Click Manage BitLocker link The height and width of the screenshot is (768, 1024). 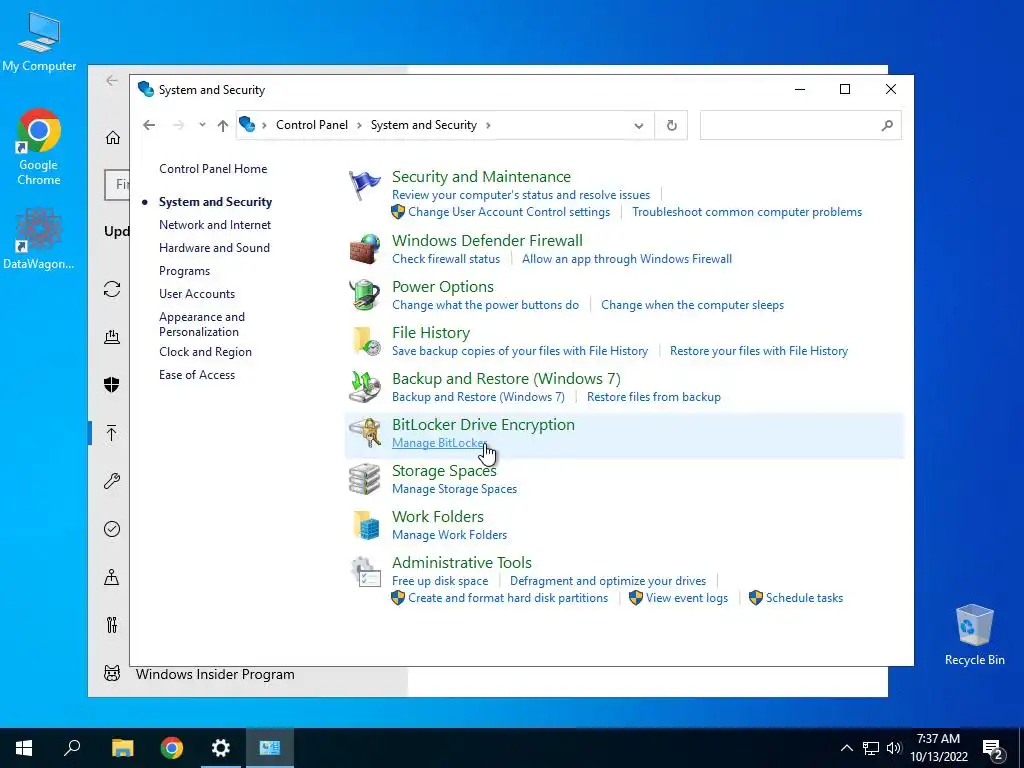click(x=439, y=443)
